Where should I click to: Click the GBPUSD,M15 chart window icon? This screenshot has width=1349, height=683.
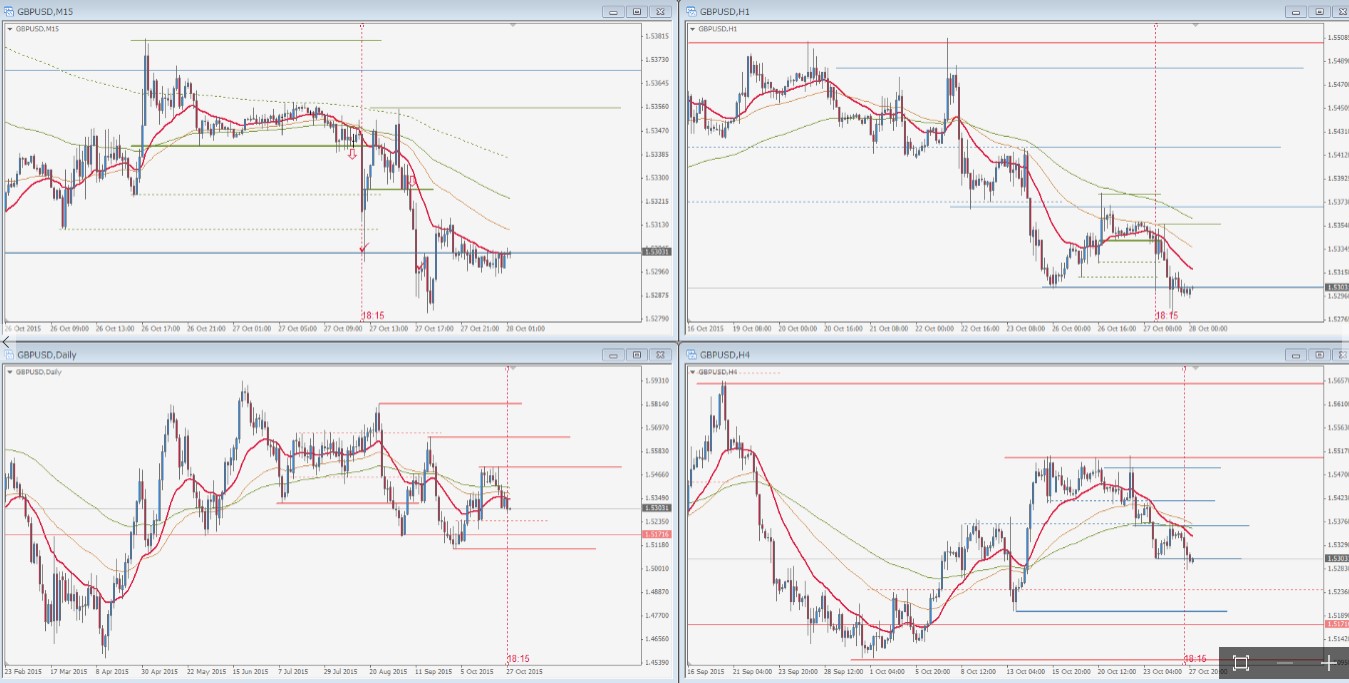click(x=9, y=11)
